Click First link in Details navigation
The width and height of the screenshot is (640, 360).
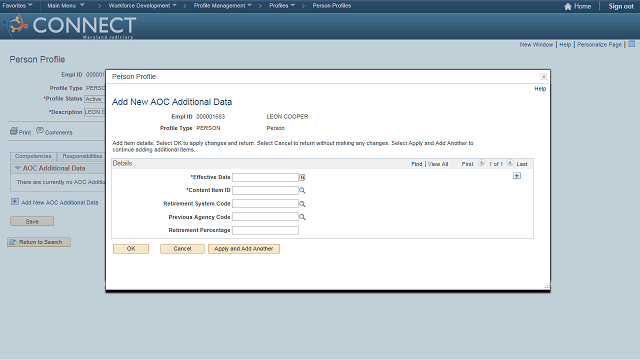[x=467, y=164]
